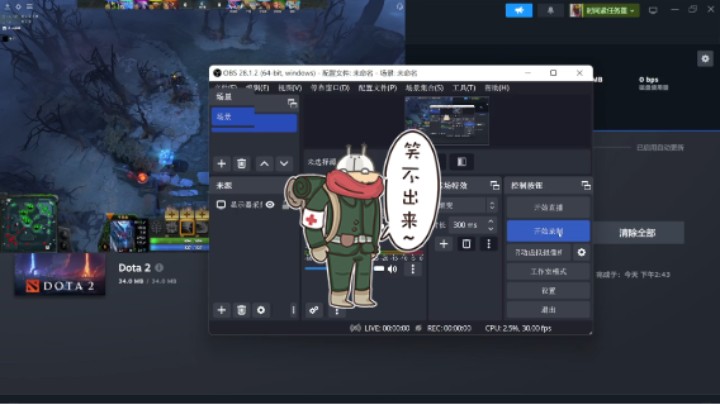Remove the configurable scene transition

[466, 244]
